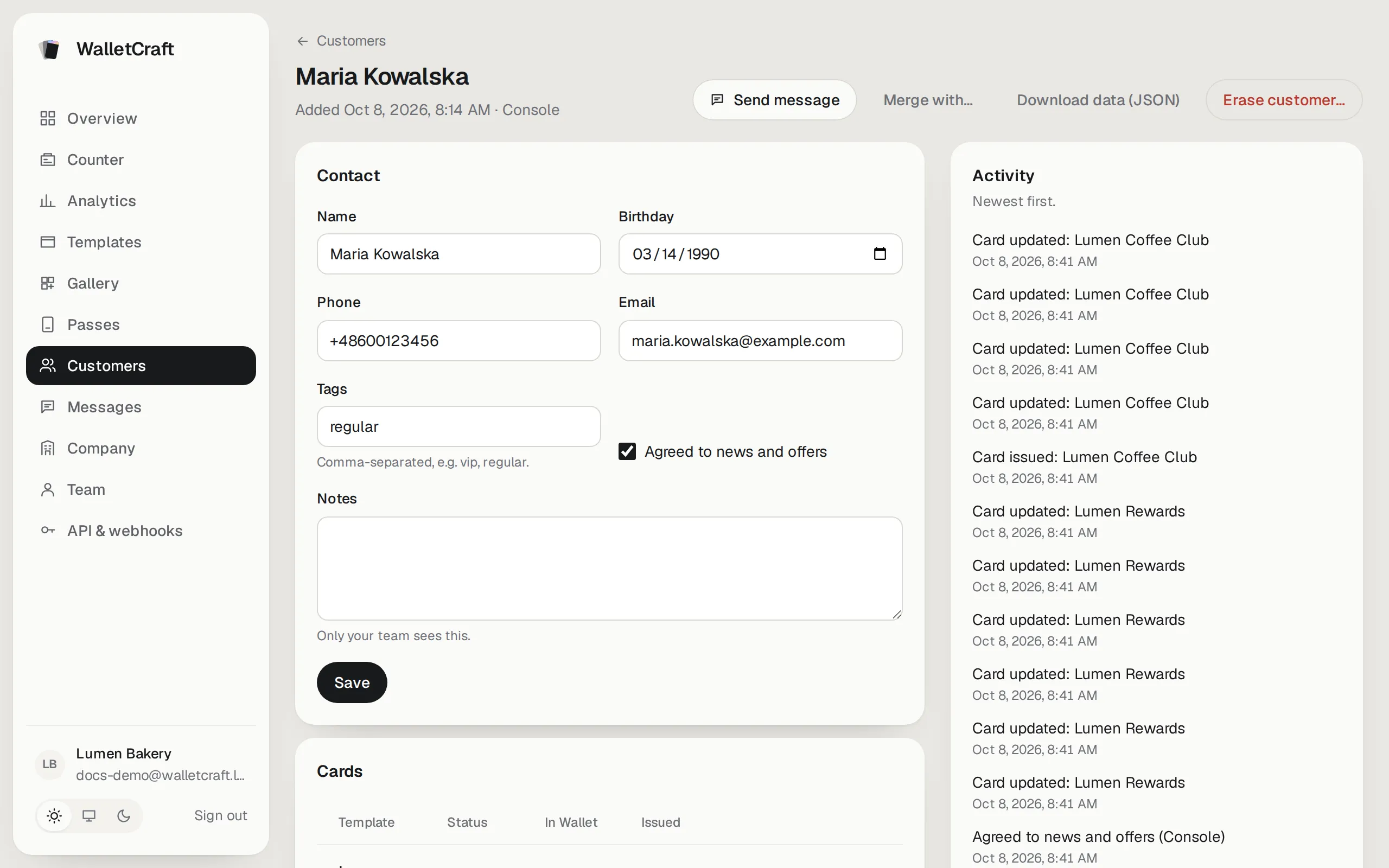This screenshot has height=868, width=1389.
Task: Click Download data (JSON)
Action: [1098, 100]
